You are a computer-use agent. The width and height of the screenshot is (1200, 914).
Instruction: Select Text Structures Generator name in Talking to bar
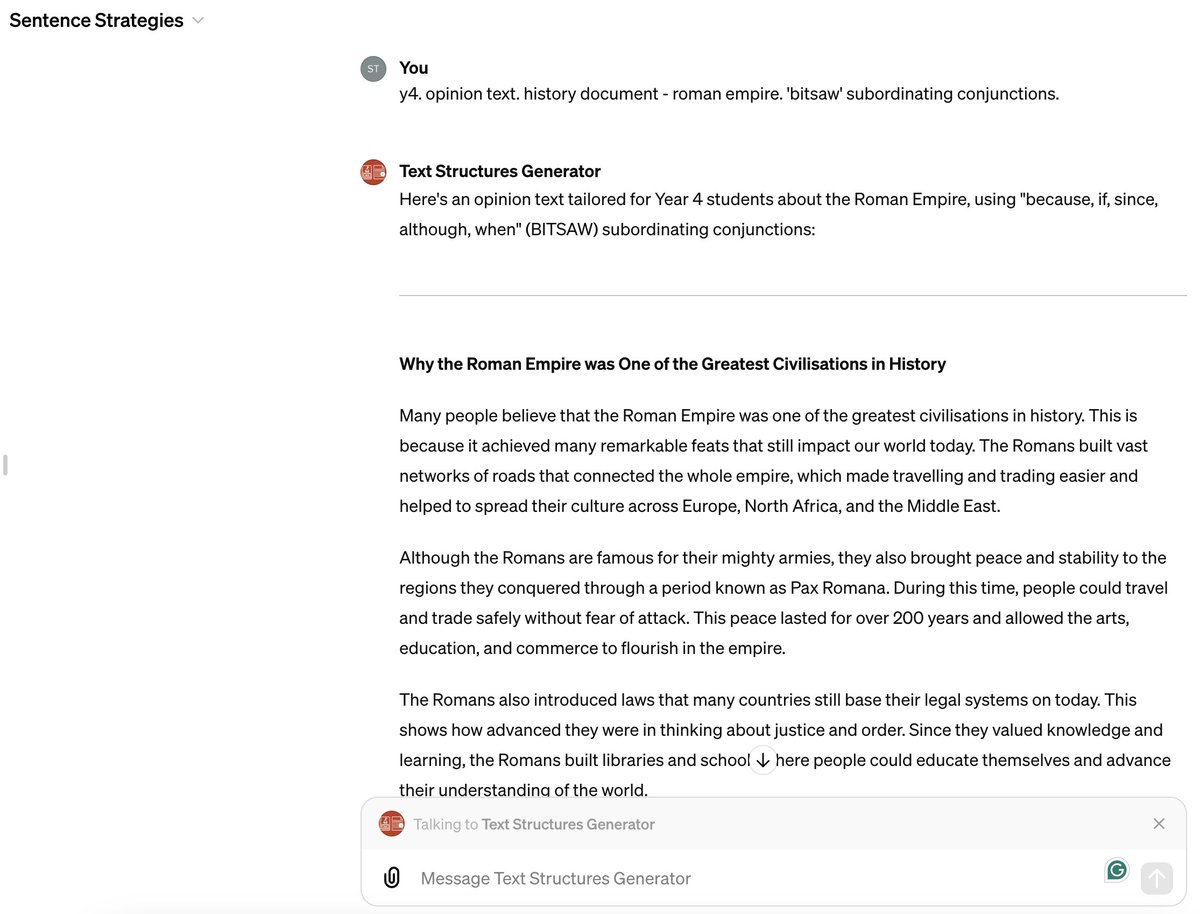pyautogui.click(x=568, y=824)
